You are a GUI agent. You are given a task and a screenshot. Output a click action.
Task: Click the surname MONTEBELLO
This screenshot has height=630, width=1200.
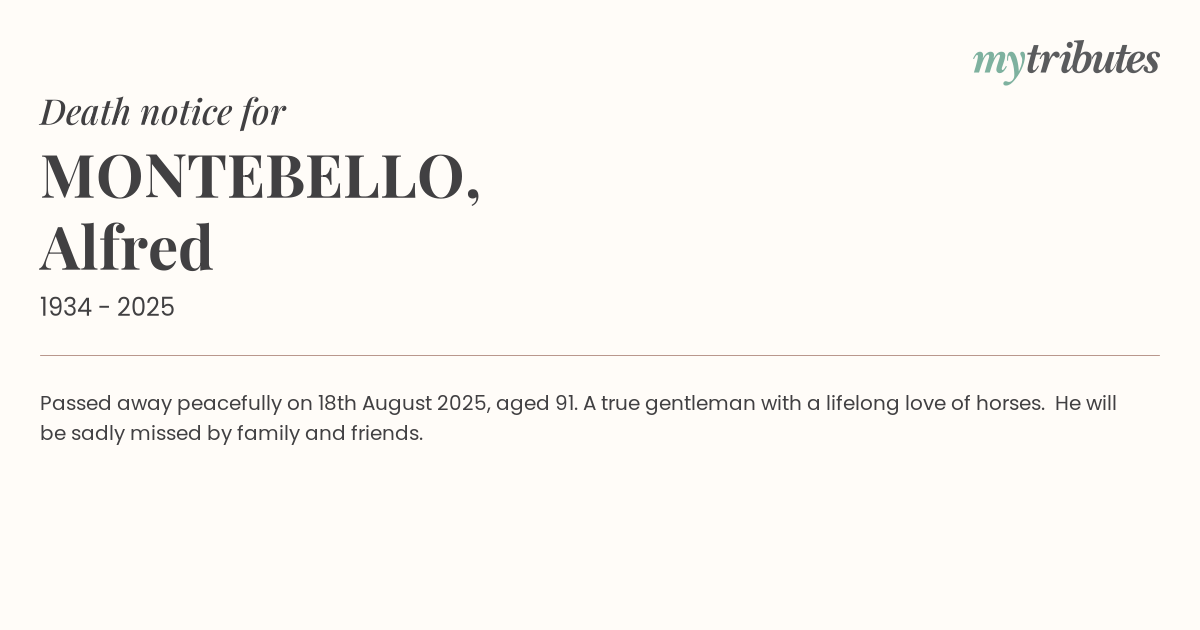pyautogui.click(x=252, y=177)
